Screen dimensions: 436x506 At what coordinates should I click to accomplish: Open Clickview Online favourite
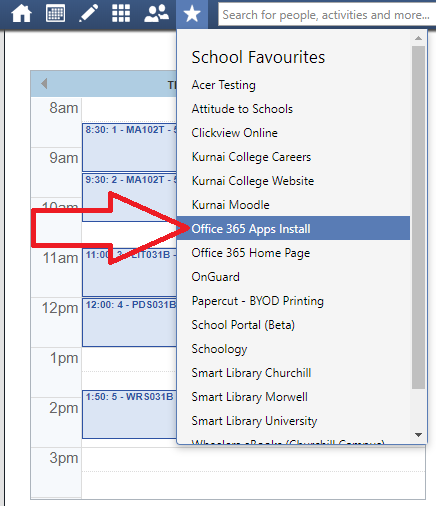click(x=234, y=133)
